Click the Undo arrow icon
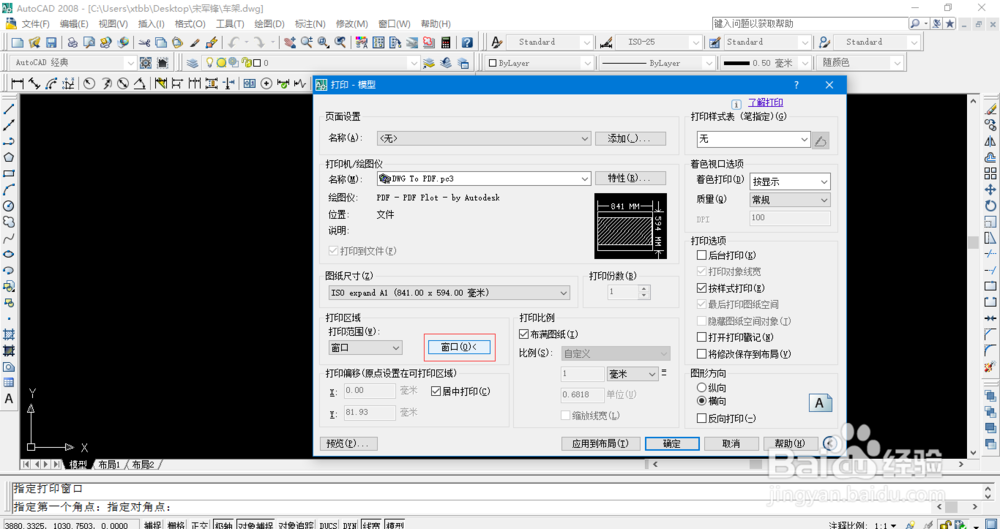 click(233, 43)
